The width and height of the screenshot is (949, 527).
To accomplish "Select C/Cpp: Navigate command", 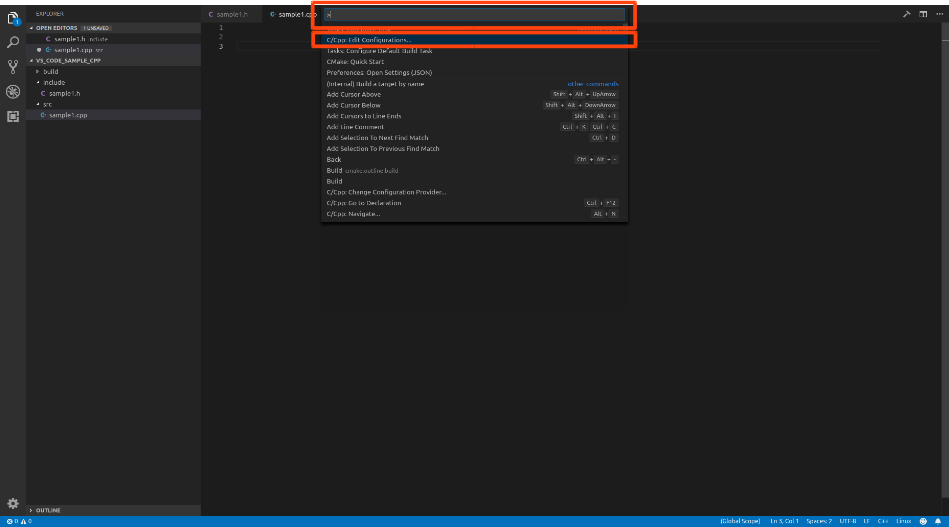I will click(x=474, y=214).
